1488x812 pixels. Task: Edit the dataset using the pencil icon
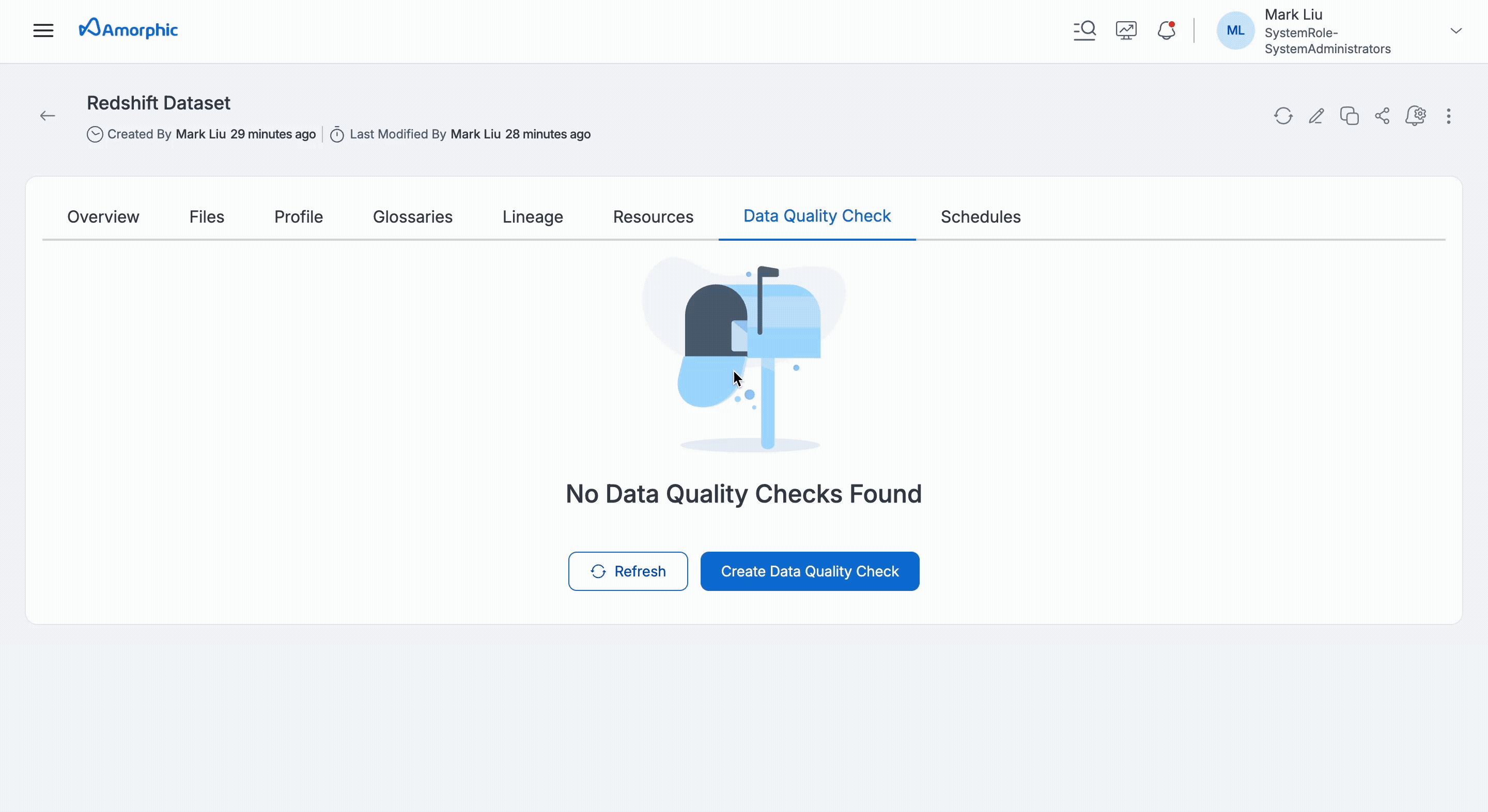click(x=1316, y=116)
